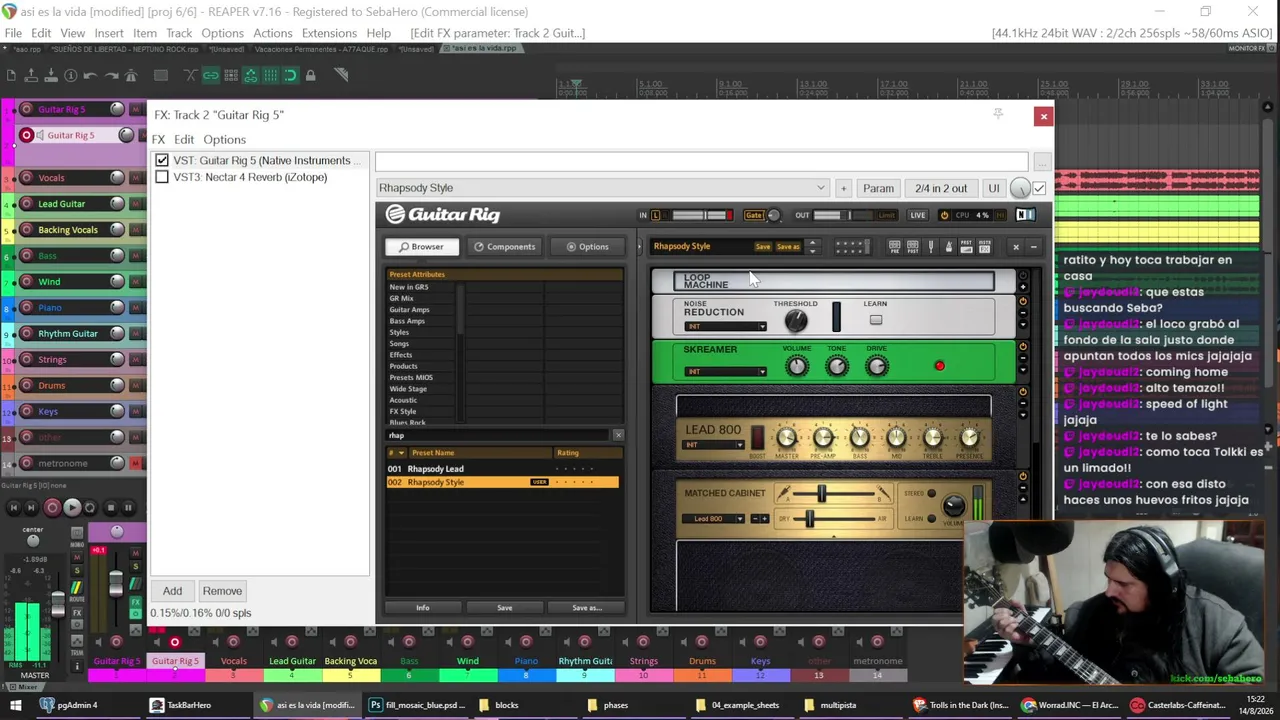Click the Learn button on Noise Reduction
The image size is (1280, 720).
tap(876, 320)
